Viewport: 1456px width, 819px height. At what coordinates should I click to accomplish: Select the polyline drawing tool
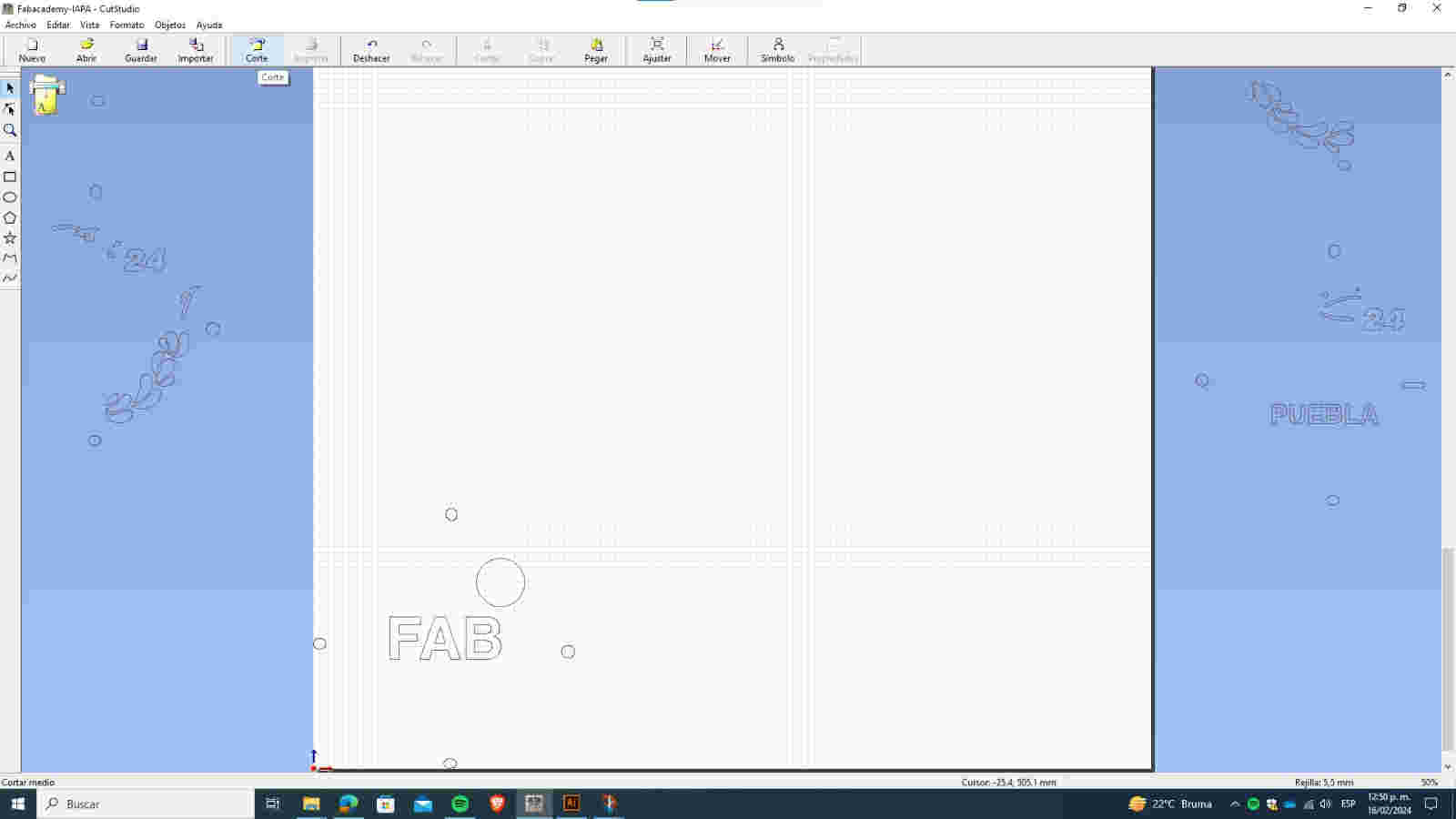pyautogui.click(x=10, y=258)
